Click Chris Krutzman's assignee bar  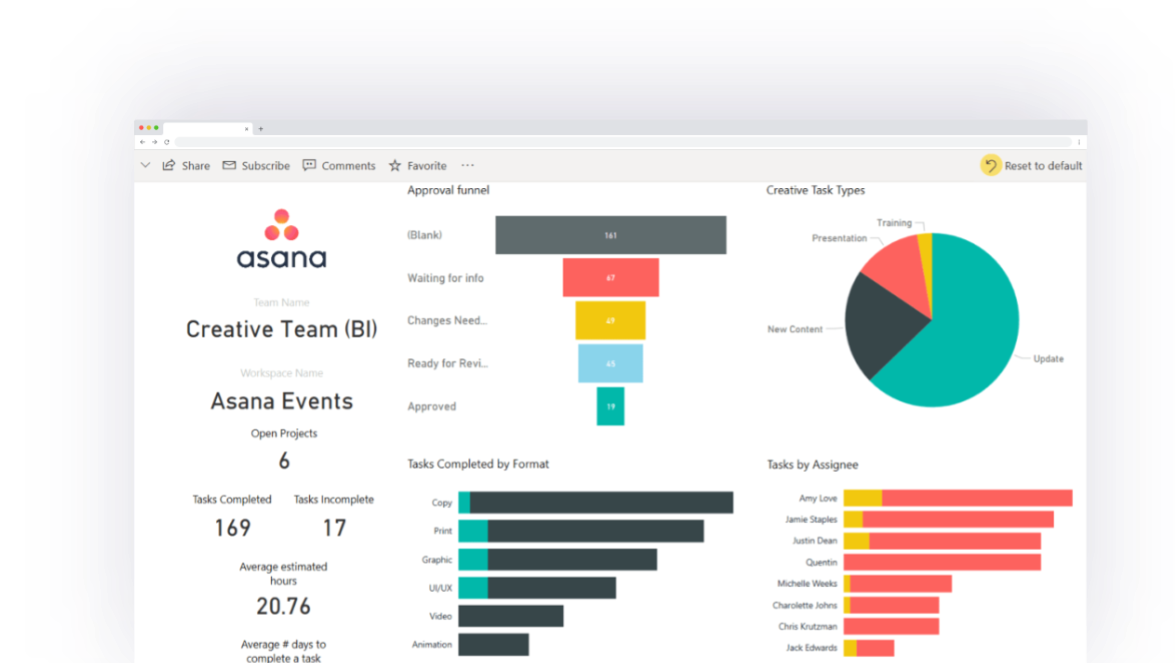pyautogui.click(x=891, y=626)
